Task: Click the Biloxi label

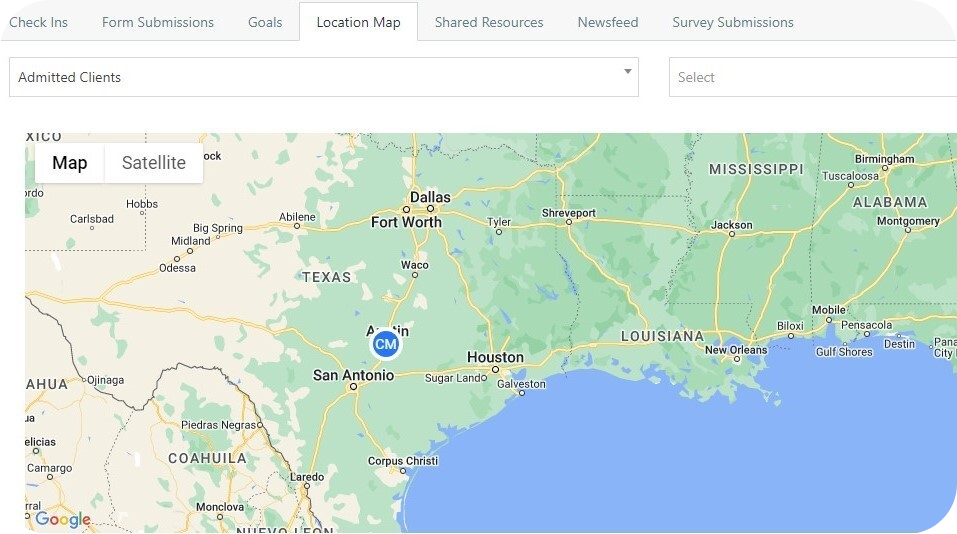Action: 790,327
